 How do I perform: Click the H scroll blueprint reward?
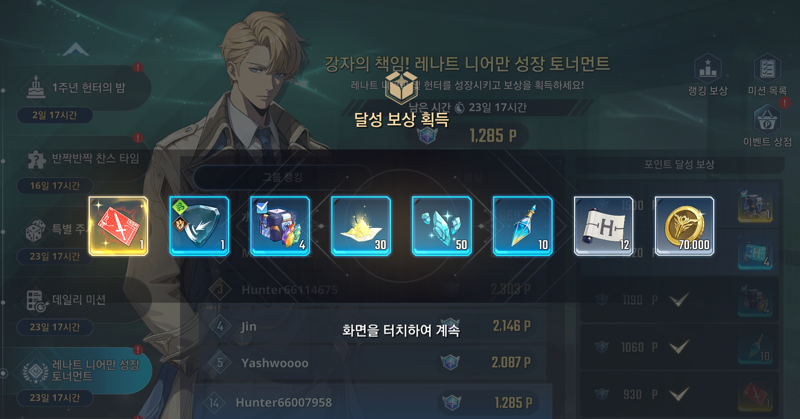(604, 226)
